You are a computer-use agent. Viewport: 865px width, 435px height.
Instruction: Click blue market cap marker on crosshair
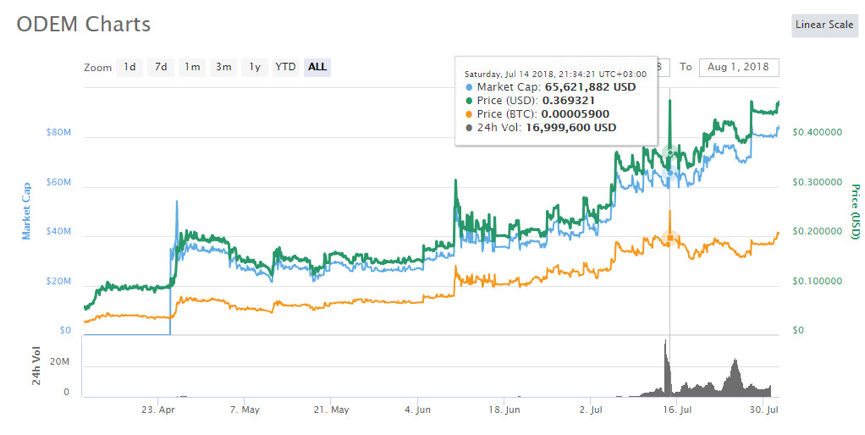(670, 173)
